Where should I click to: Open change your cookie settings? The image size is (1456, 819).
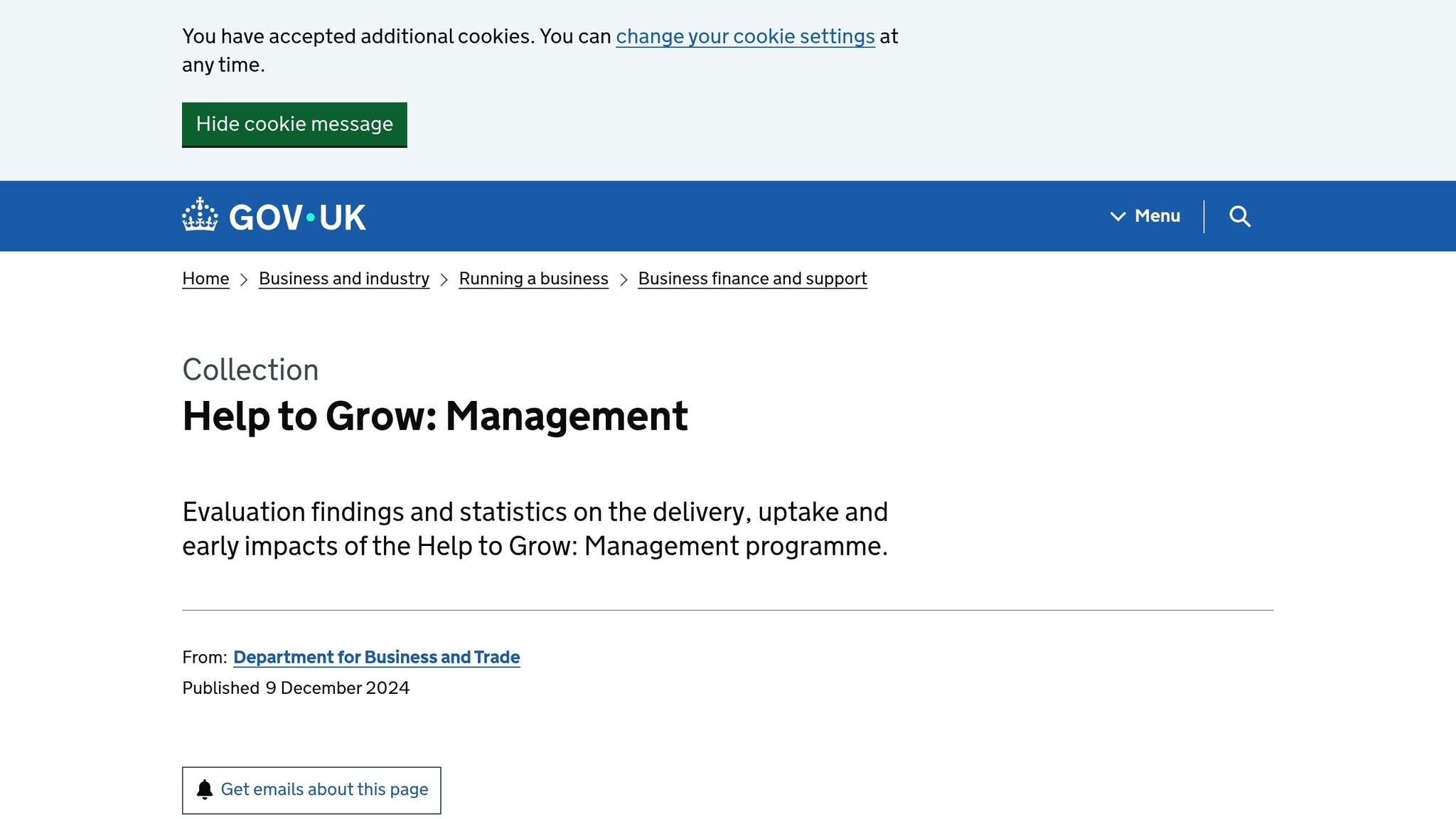coord(744,36)
